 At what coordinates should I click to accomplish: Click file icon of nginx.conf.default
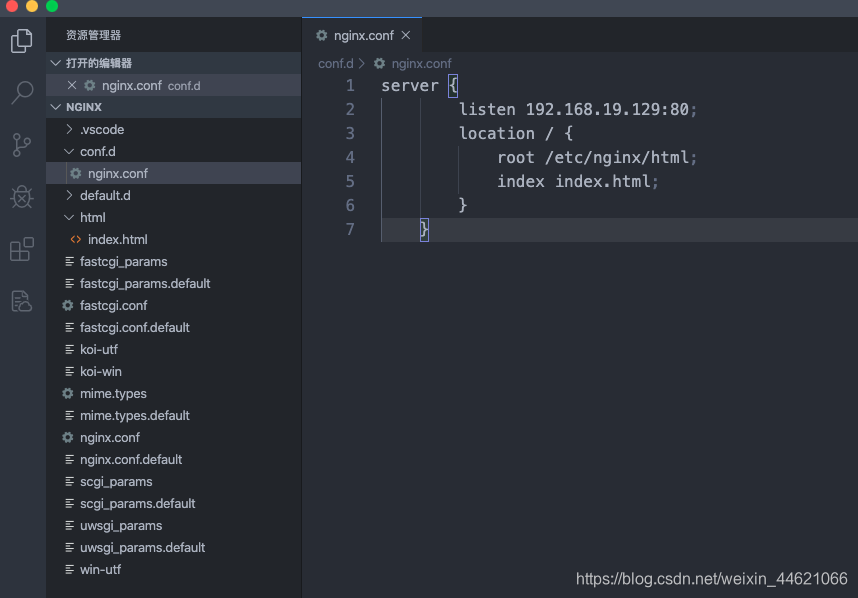click(x=69, y=460)
